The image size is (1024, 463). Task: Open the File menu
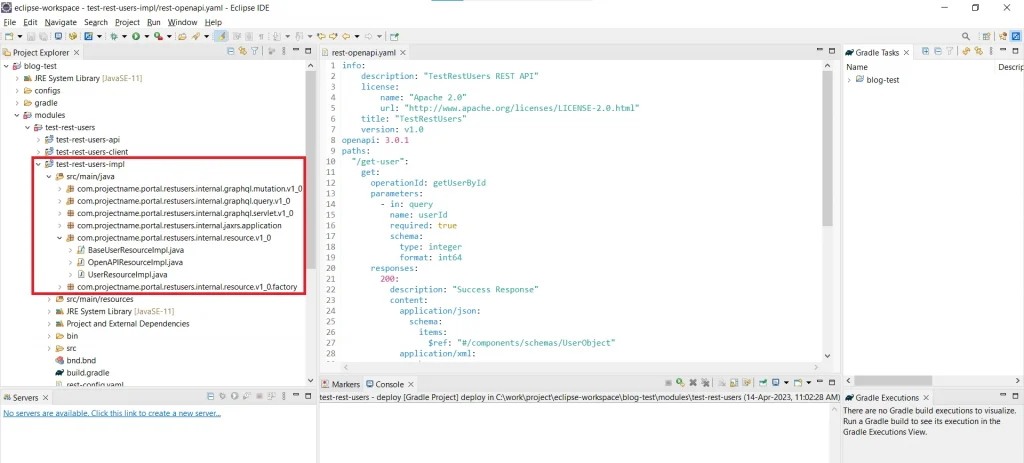tap(10, 22)
